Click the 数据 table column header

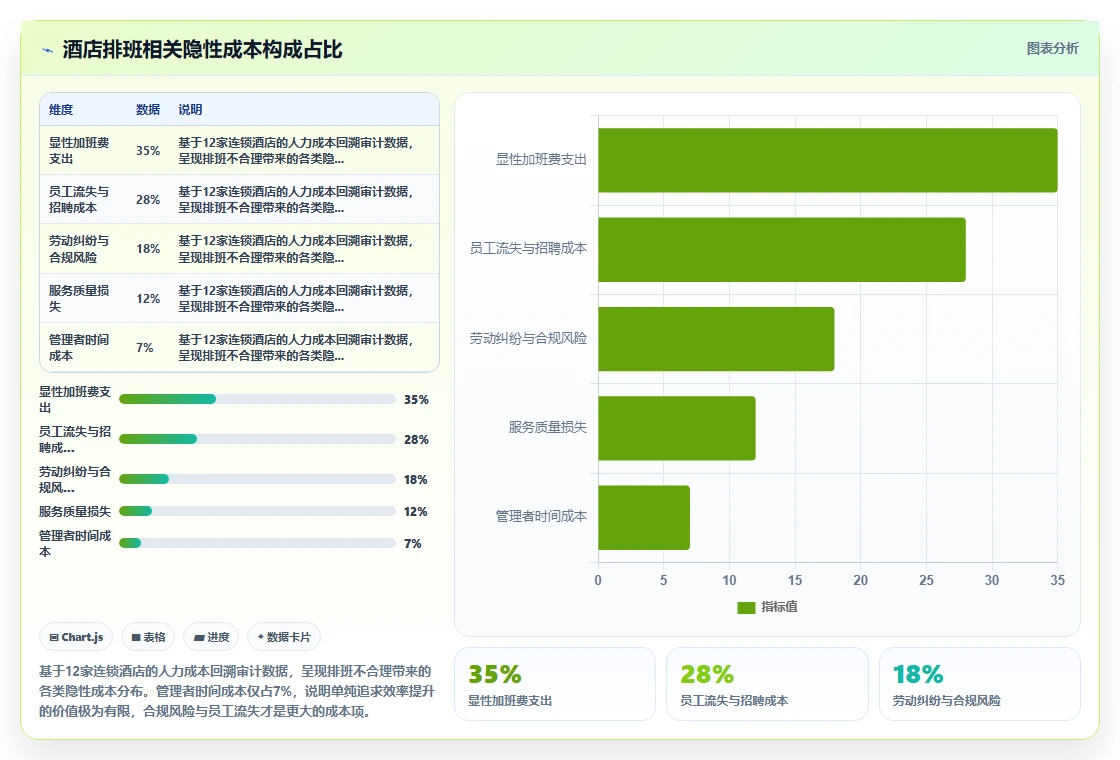tap(148, 110)
